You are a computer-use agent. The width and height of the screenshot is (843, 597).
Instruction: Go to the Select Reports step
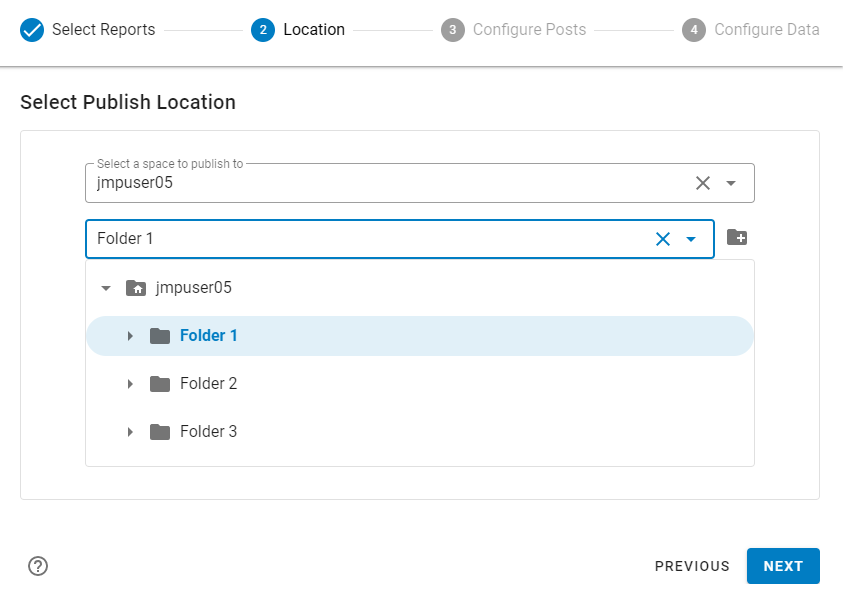(100, 29)
